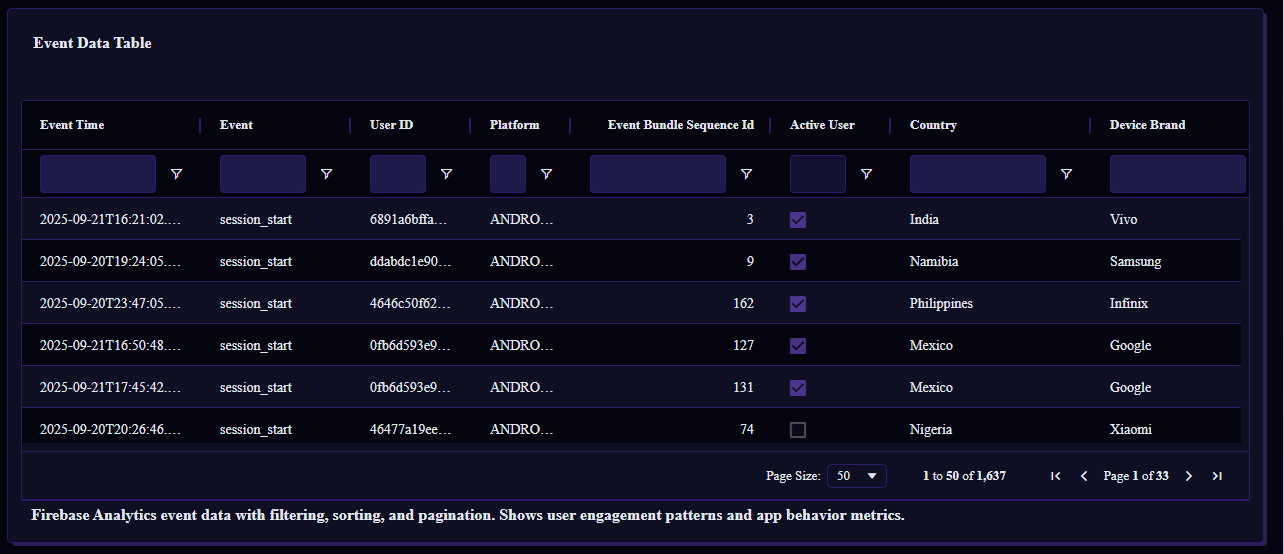Open the Page Size dropdown
This screenshot has width=1284, height=554.
coord(857,476)
